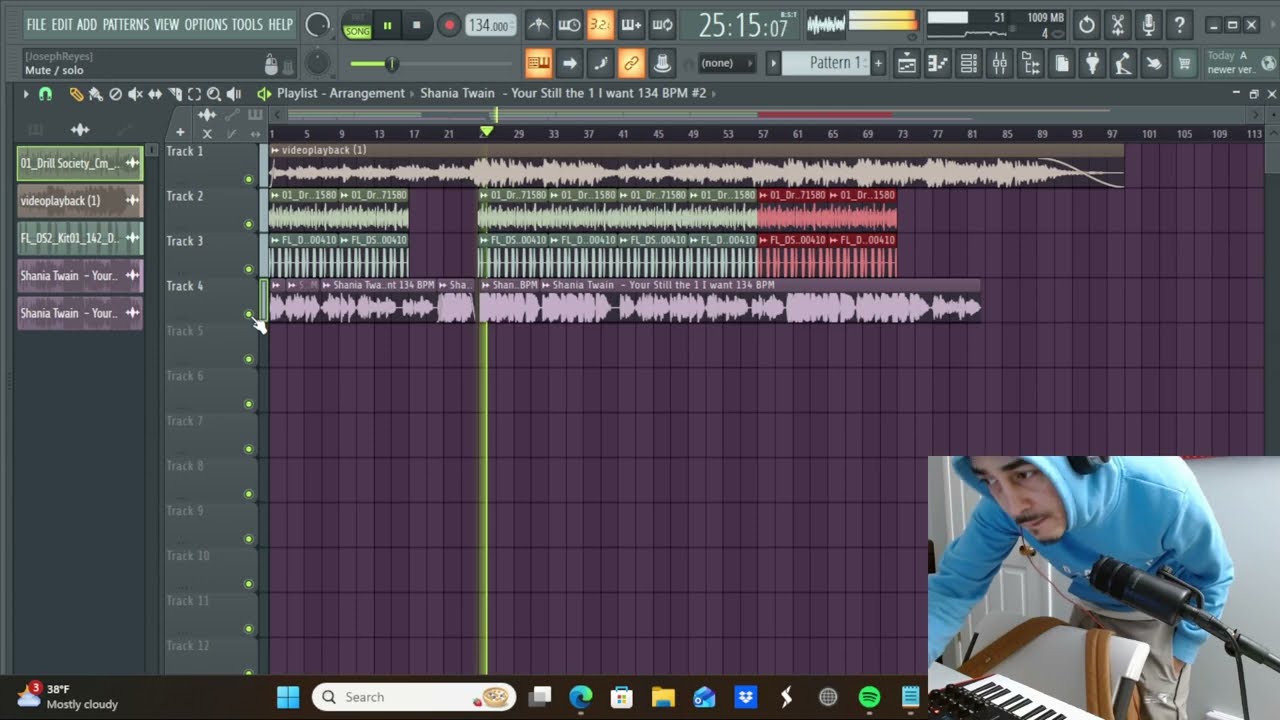Image resolution: width=1280 pixels, height=720 pixels.
Task: Open the PATTERNS menu
Action: point(126,24)
